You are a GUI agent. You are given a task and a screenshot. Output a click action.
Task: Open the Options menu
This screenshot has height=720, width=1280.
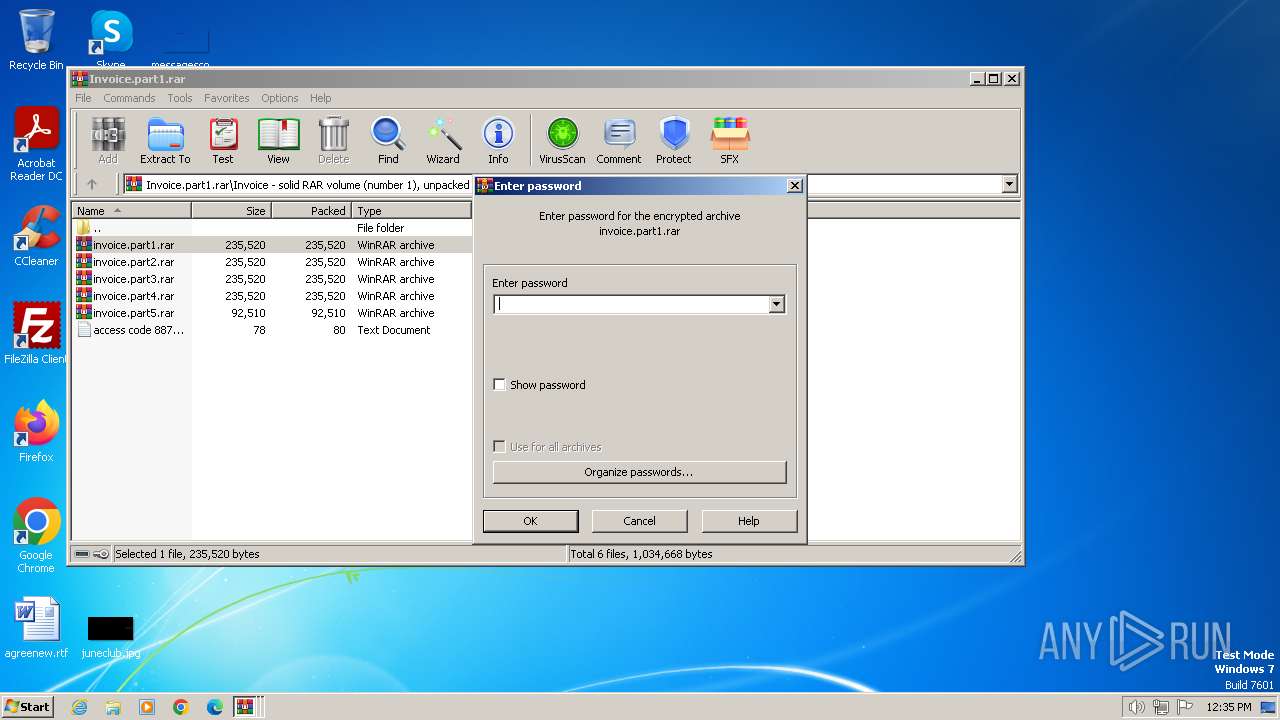click(x=280, y=98)
